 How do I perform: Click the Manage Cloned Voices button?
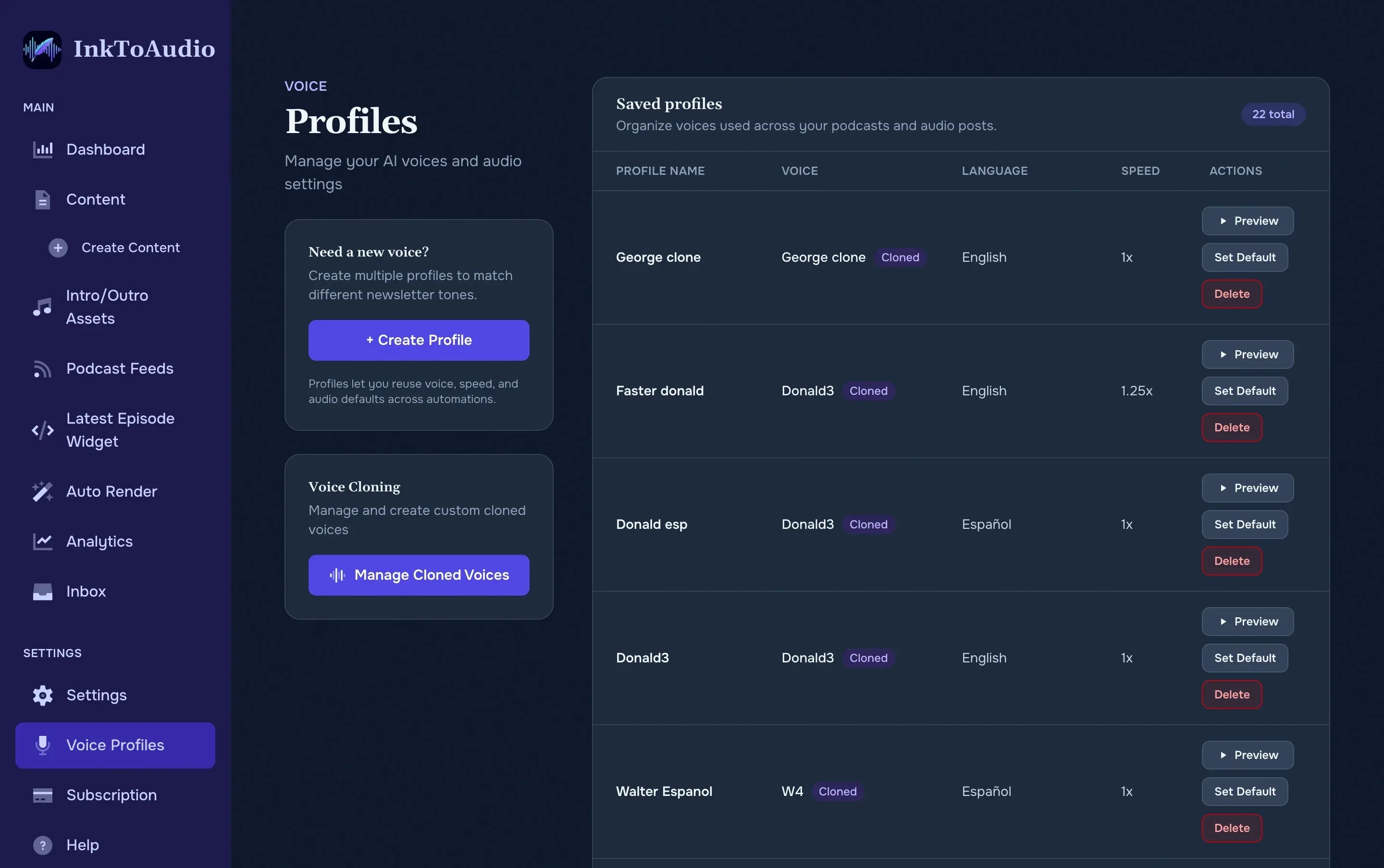pos(419,575)
